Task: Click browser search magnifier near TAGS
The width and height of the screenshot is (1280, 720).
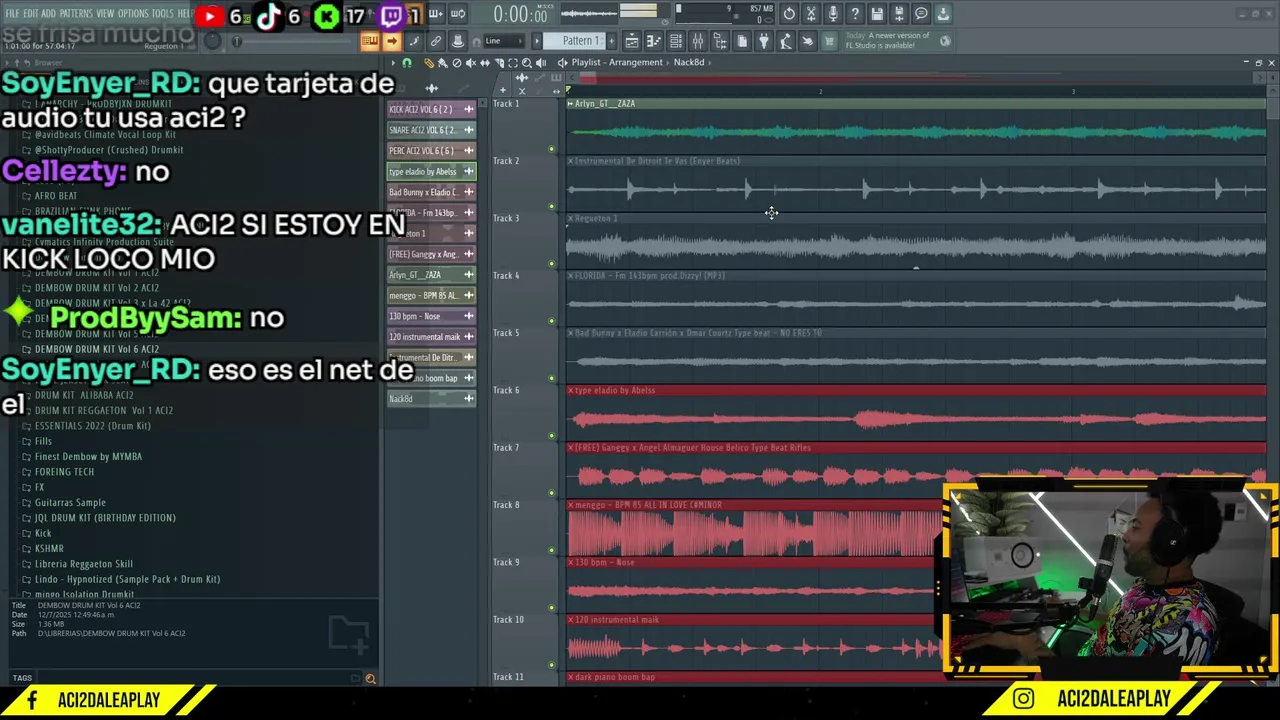Action: (x=370, y=679)
